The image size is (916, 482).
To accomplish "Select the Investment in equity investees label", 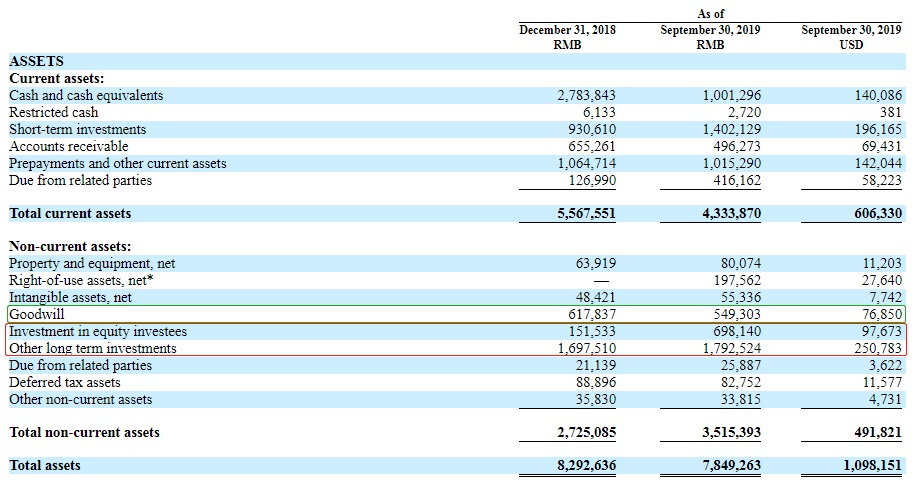I will click(98, 331).
